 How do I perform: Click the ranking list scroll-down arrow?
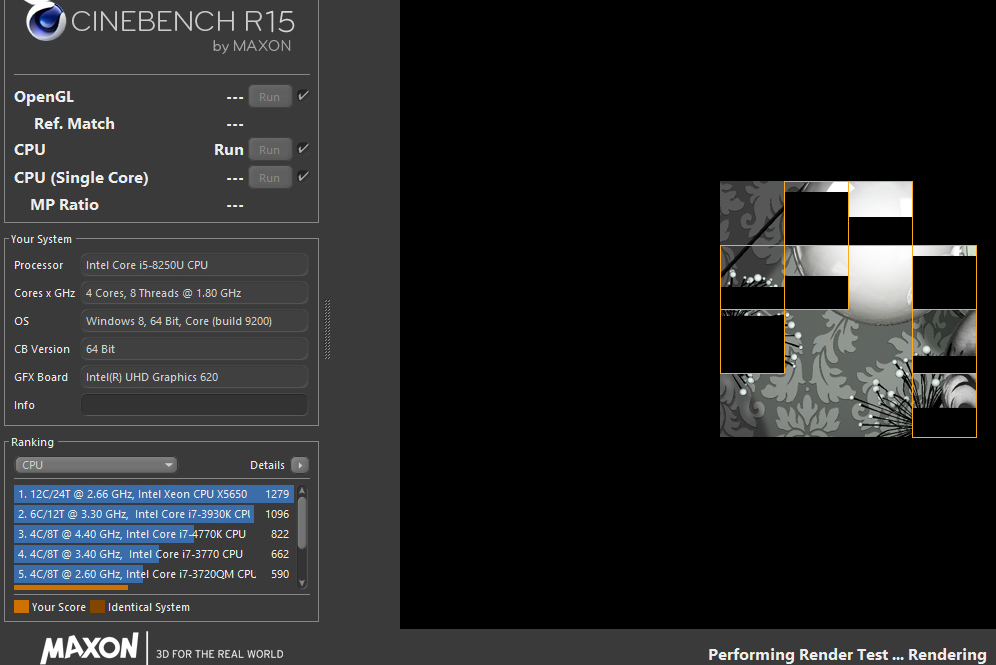click(302, 583)
